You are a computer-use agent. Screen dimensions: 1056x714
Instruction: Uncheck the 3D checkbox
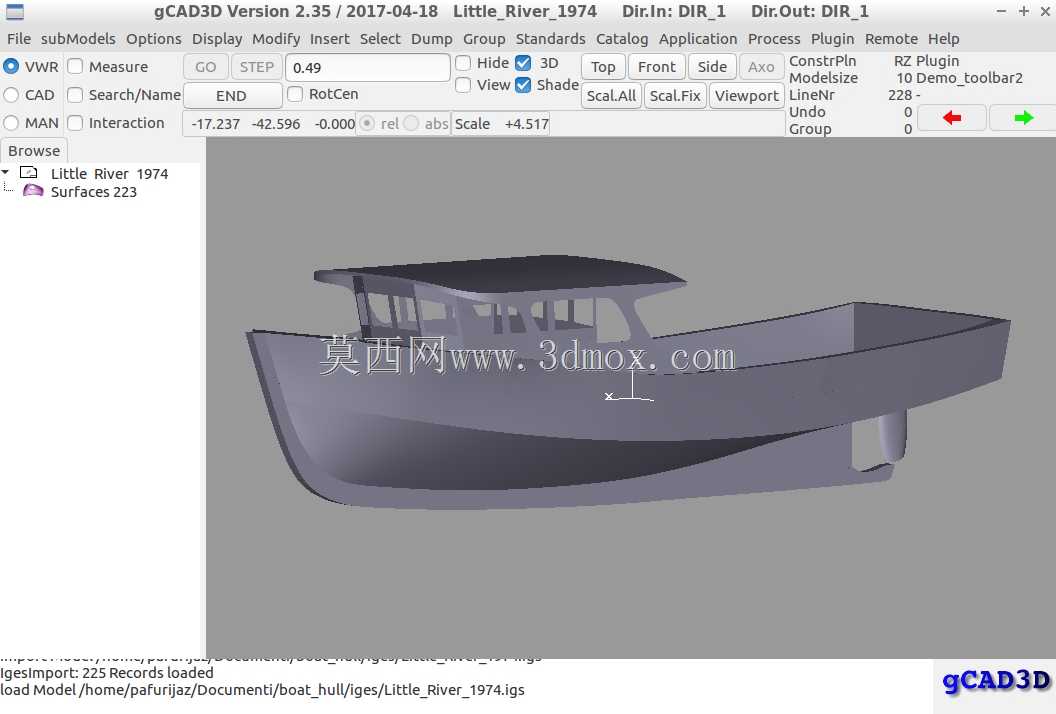[523, 63]
